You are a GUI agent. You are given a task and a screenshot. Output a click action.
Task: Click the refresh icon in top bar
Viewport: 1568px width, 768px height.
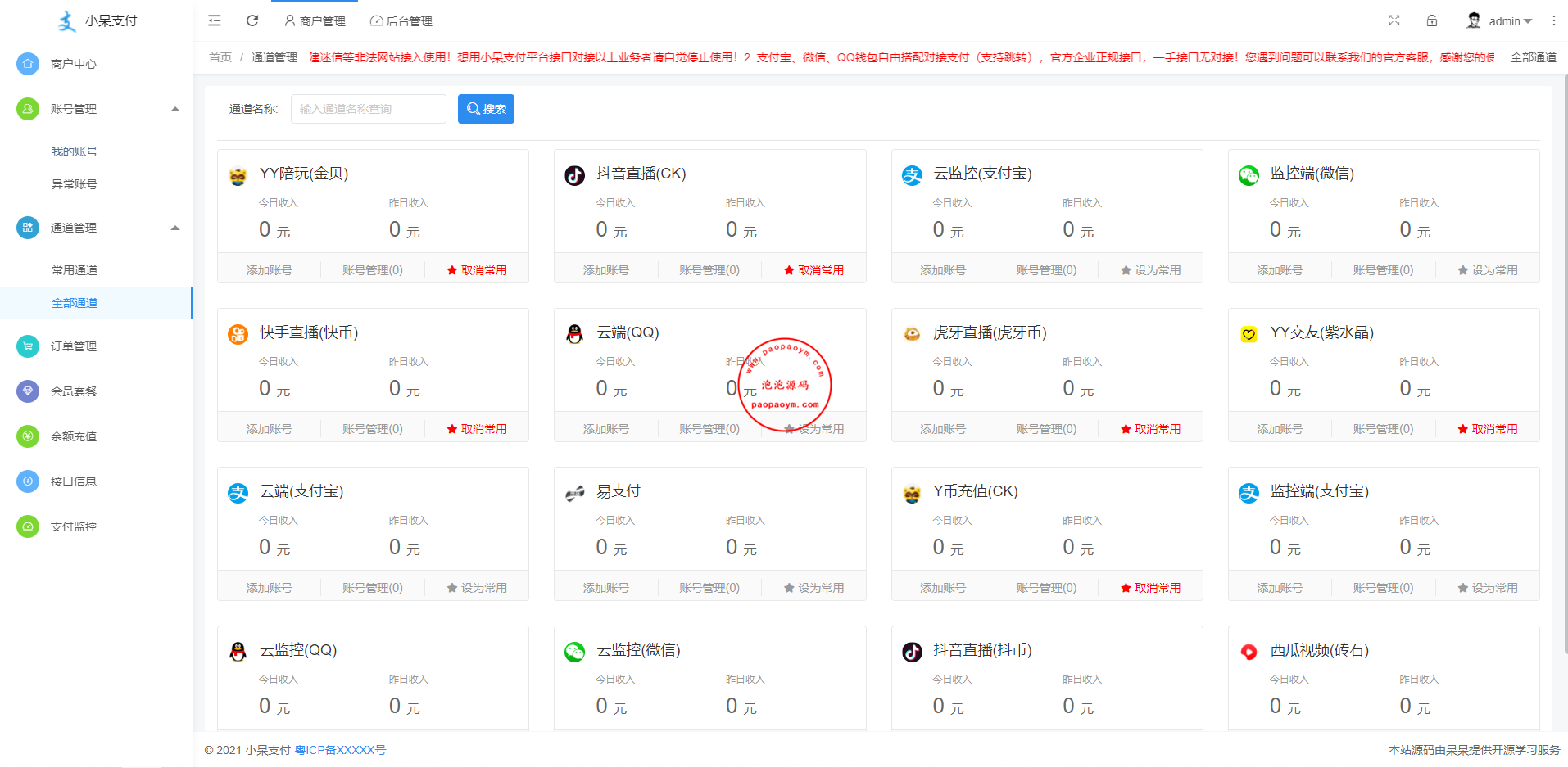pos(252,20)
